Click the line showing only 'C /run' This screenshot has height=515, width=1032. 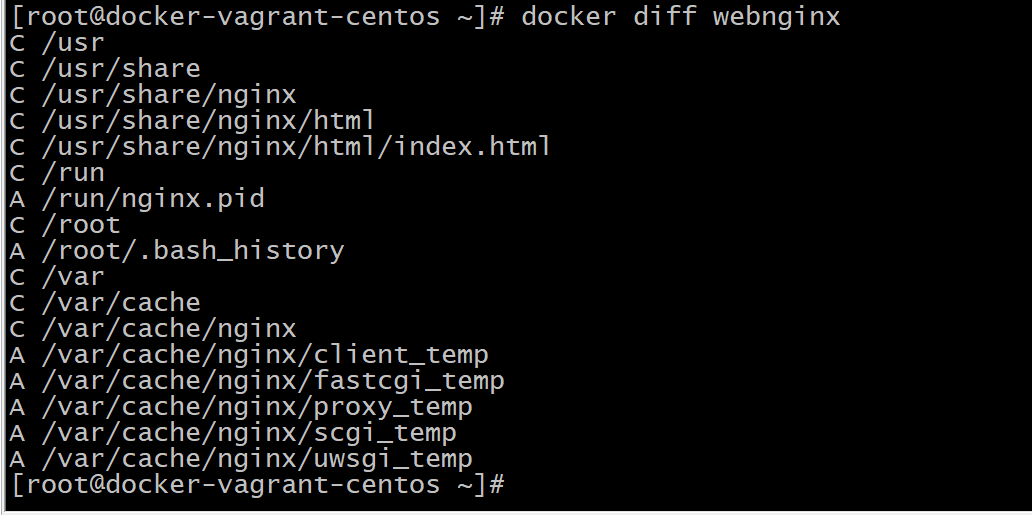57,173
